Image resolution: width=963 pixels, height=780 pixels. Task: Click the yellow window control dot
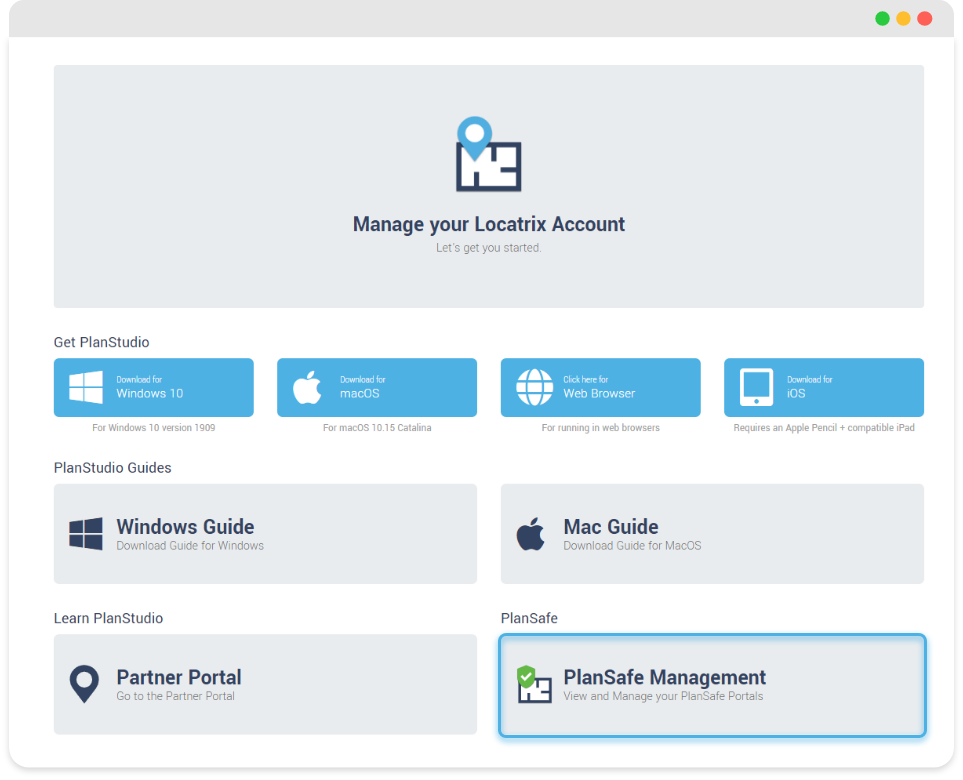[903, 18]
